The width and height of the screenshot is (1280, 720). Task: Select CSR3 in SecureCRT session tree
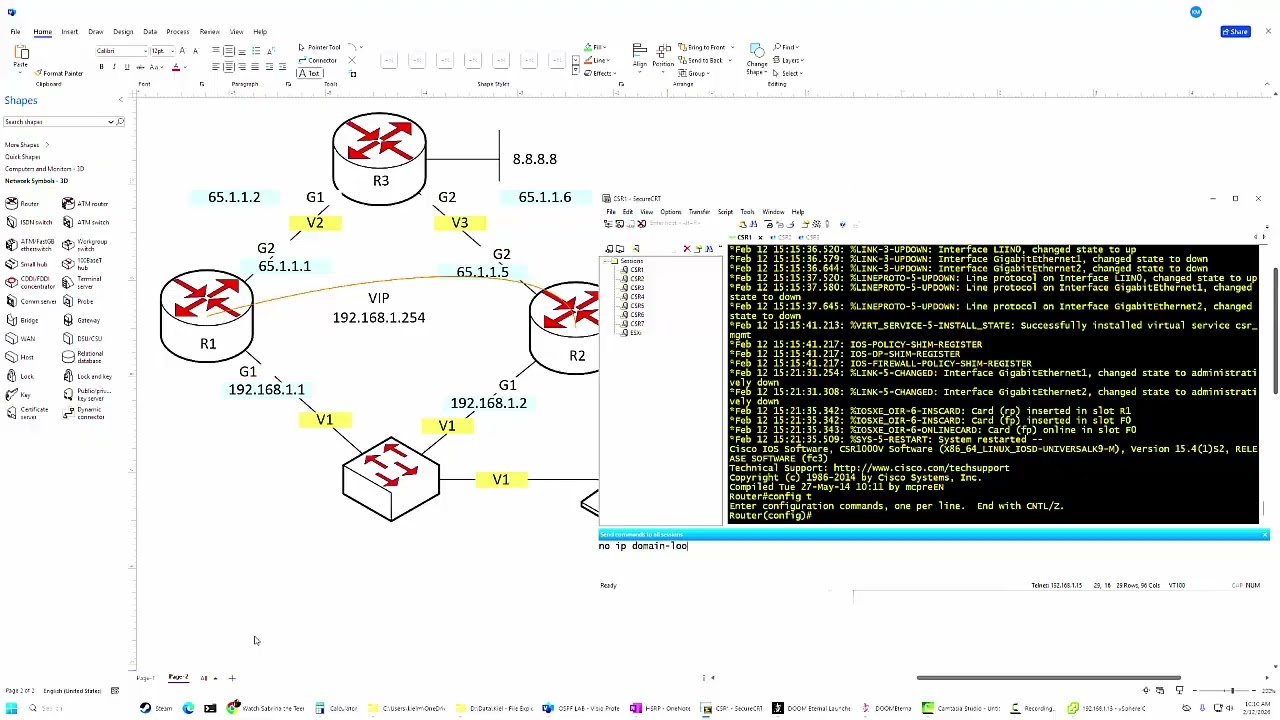[634, 288]
